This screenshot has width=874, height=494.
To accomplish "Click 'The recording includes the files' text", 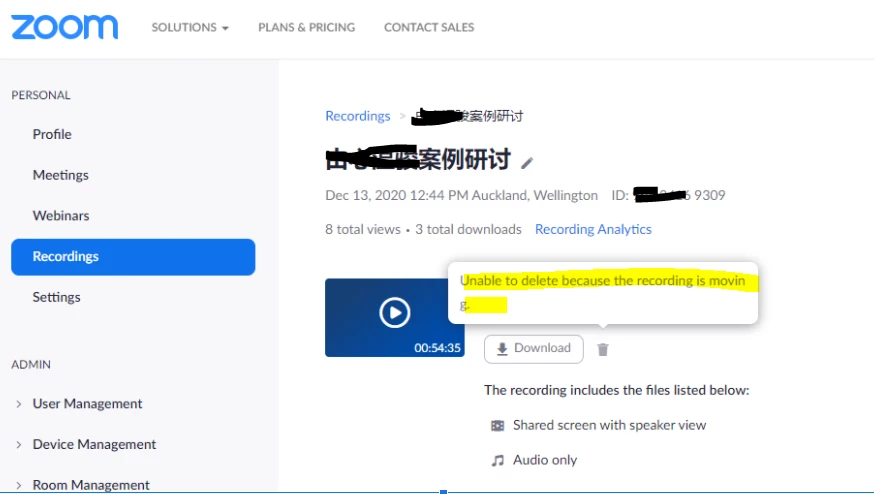I will (x=616, y=390).
